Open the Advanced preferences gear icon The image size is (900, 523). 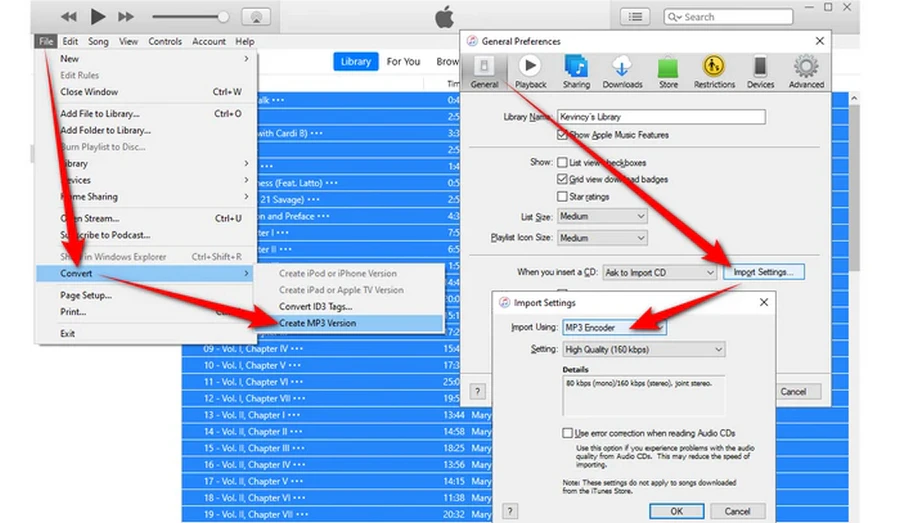[x=806, y=72]
